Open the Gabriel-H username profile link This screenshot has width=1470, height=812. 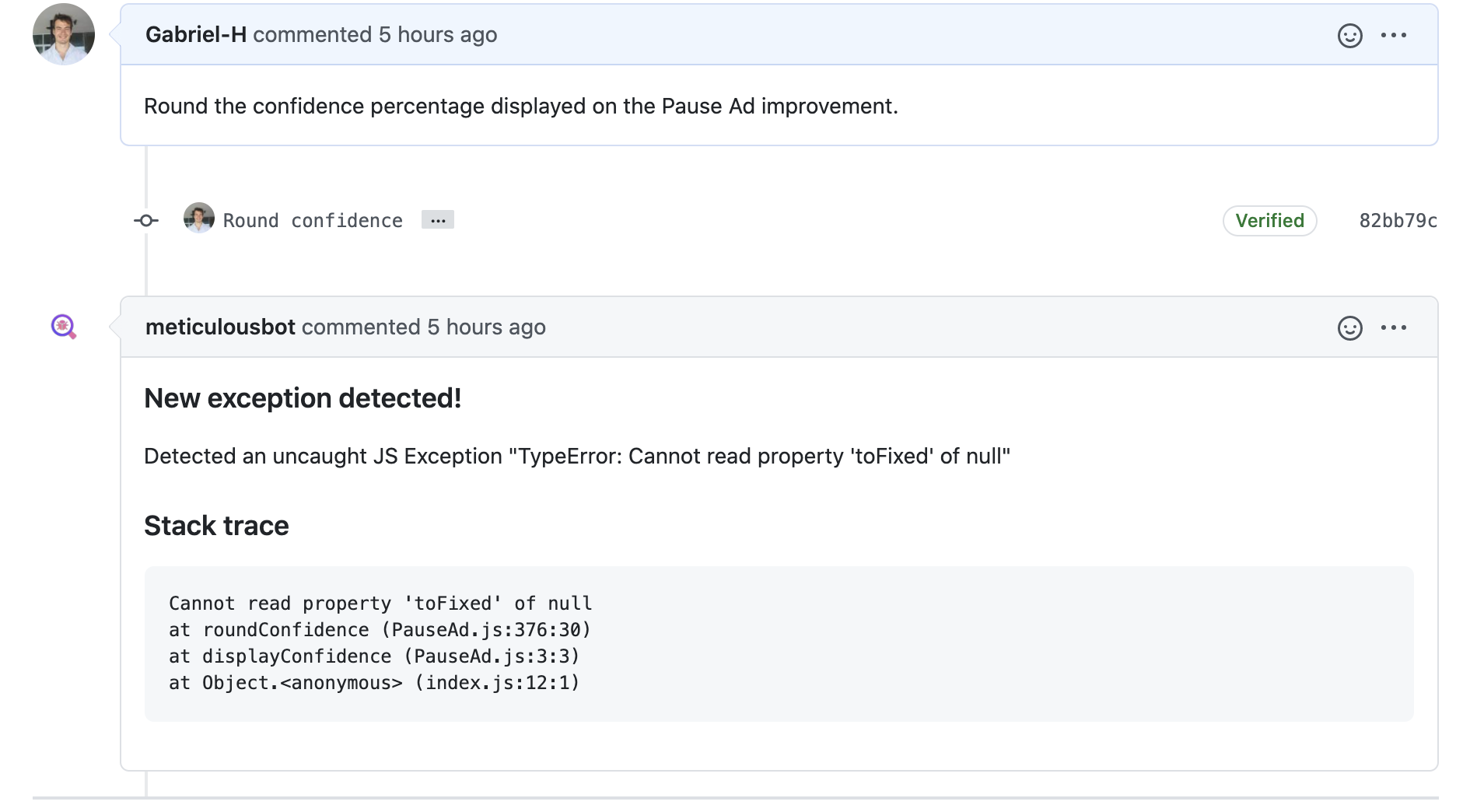196,35
